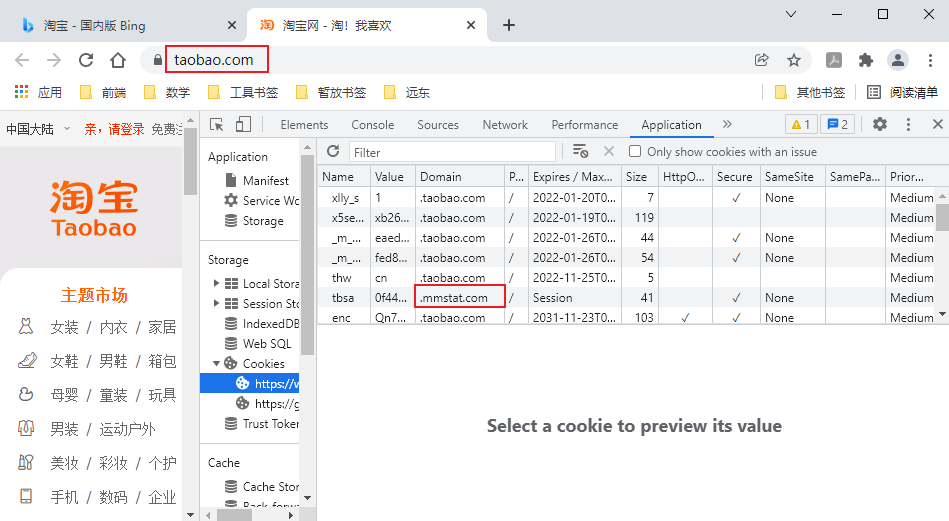The image size is (949, 521).
Task: Click the cookie Filter input field
Action: (452, 152)
